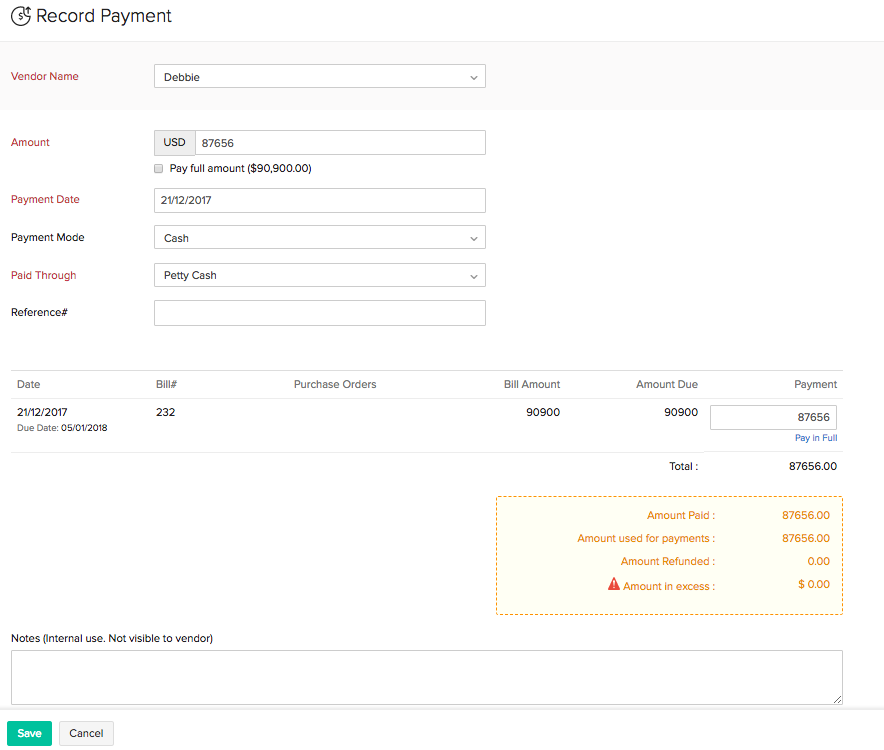
Task: Open the Vendor Name dropdown
Action: pos(319,77)
